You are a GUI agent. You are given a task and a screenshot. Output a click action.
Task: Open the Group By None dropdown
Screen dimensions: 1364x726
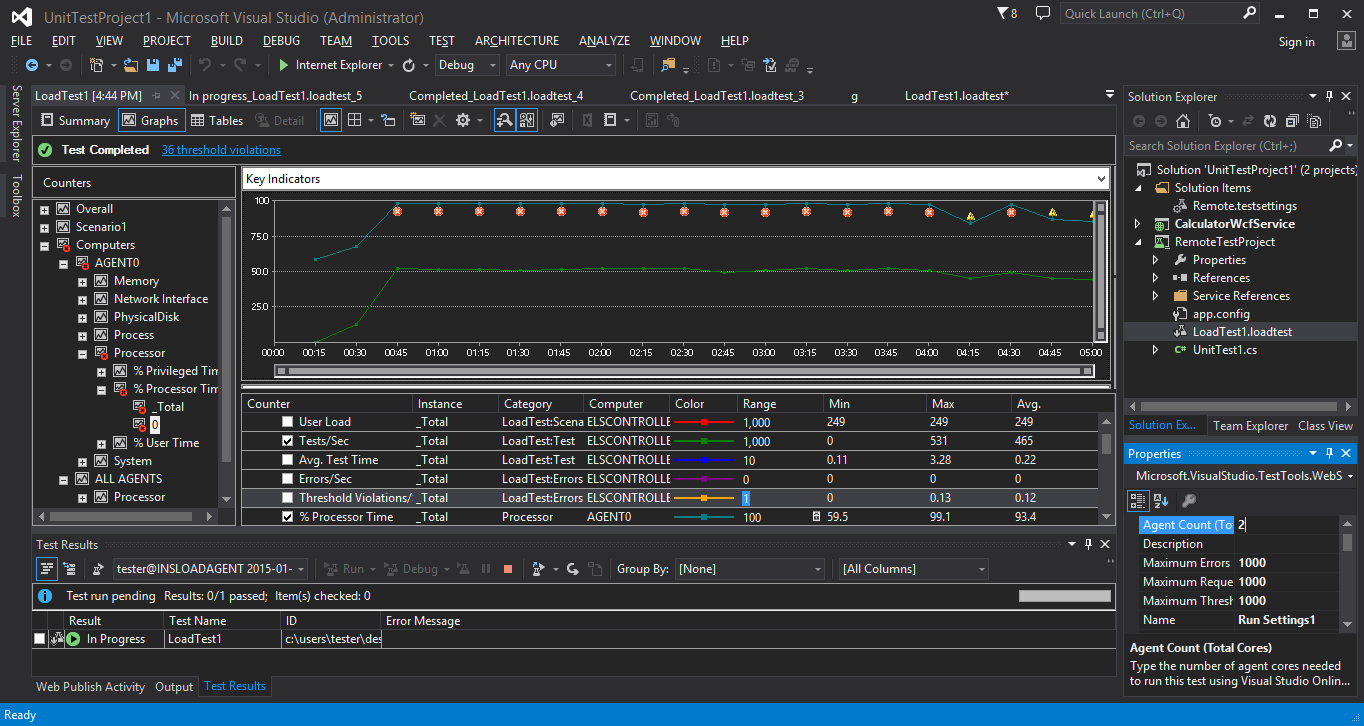[x=750, y=569]
